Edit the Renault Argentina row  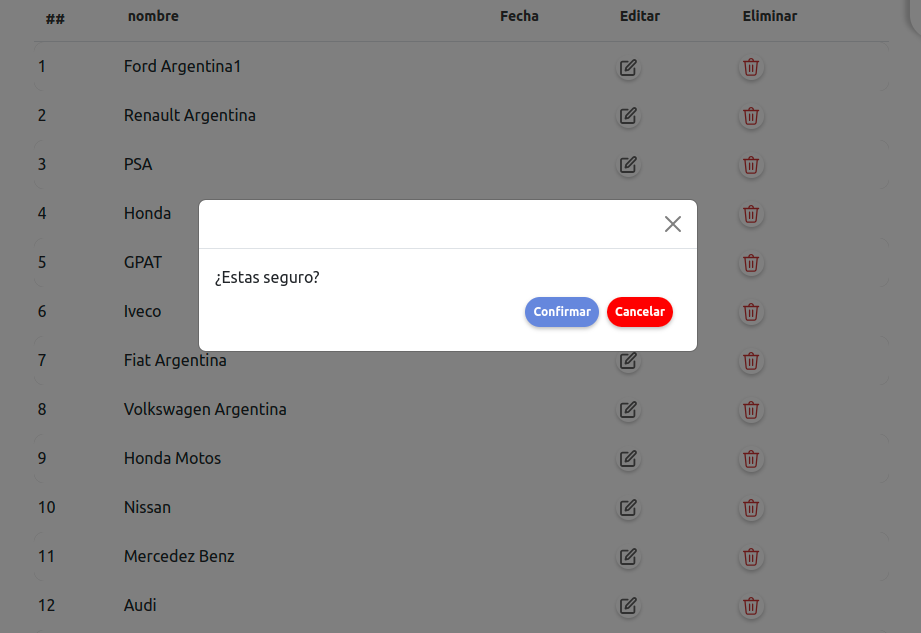point(628,116)
